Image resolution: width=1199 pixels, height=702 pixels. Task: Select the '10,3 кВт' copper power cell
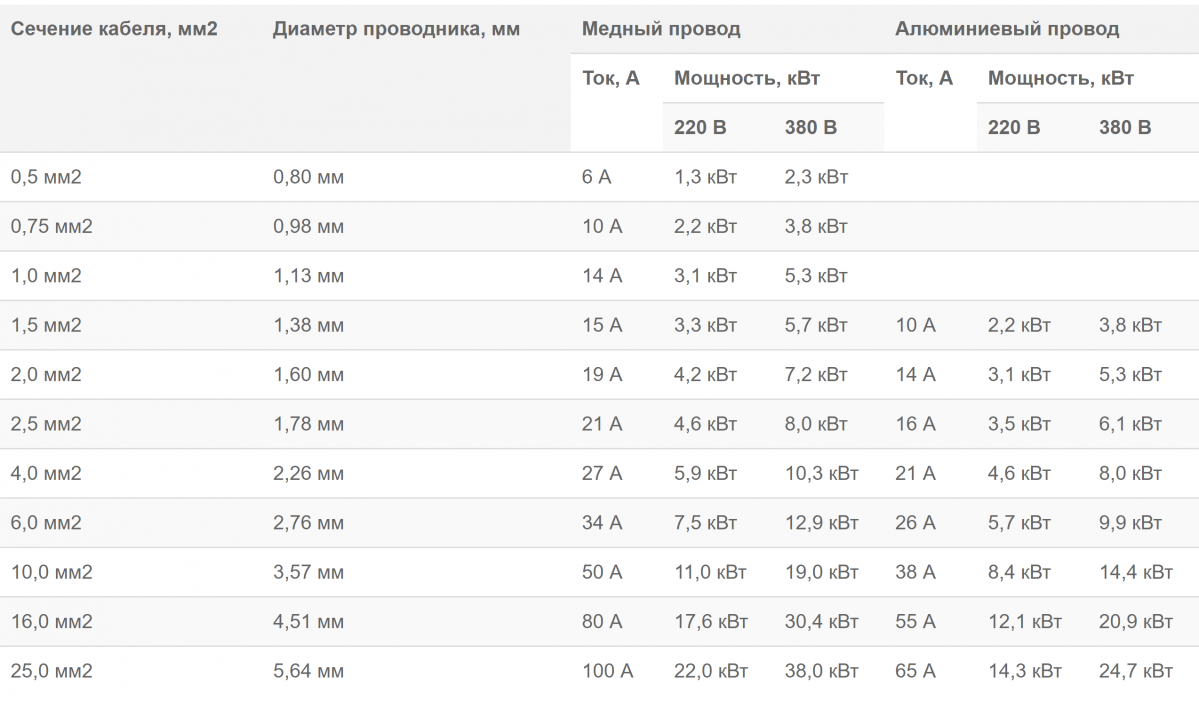(x=821, y=473)
